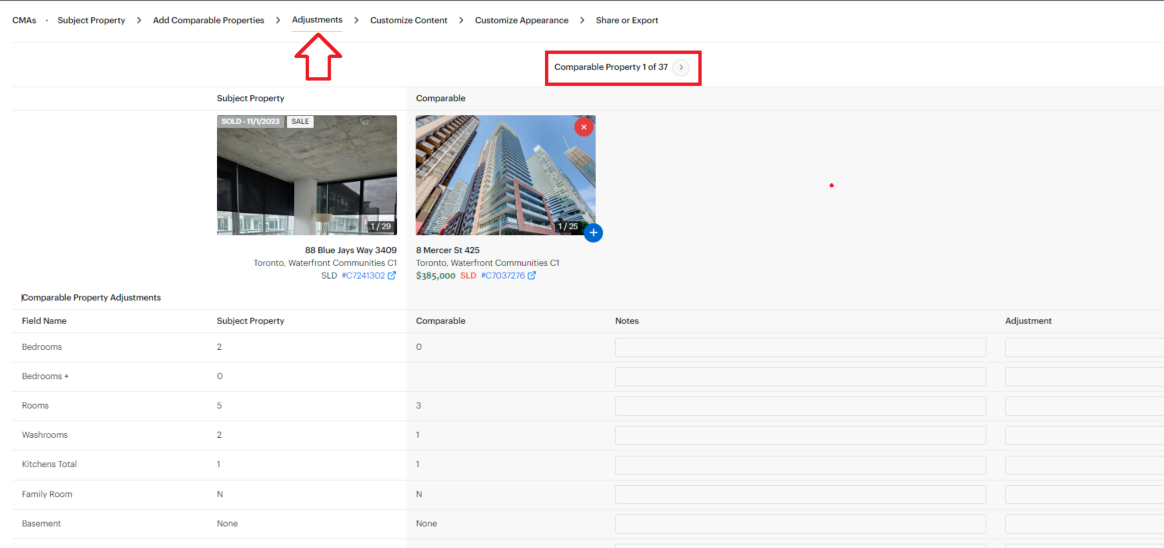Click blue plus icon on comparable photo
Screen dimensions: 1164x548
[x=593, y=233]
